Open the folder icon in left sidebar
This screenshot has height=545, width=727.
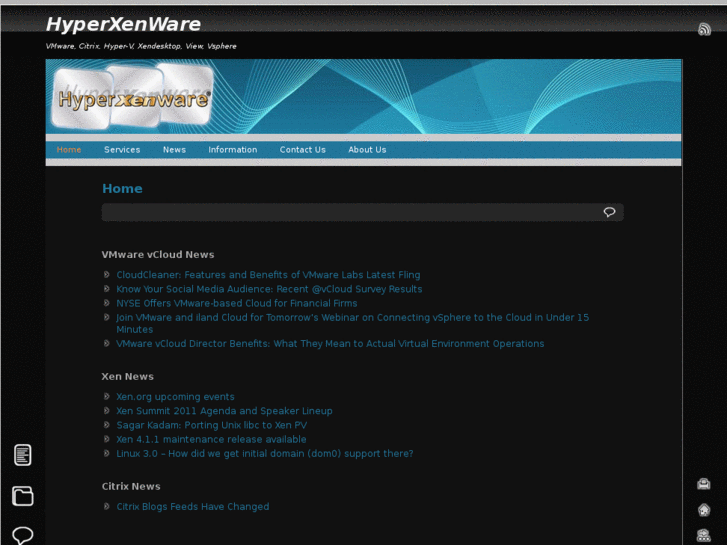pyautogui.click(x=23, y=496)
